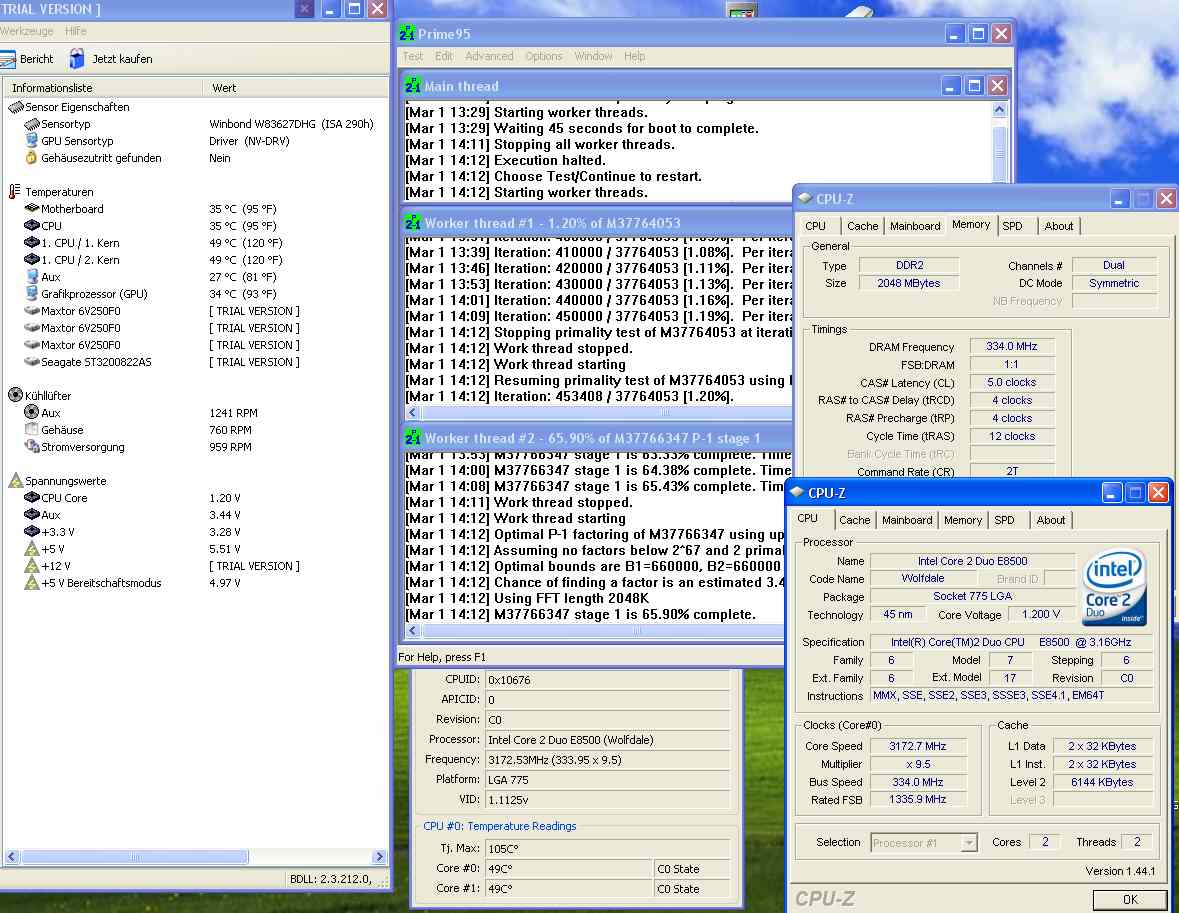Click the Gehäusezutritt gefunden padlock icon
This screenshot has height=913, width=1179.
(32, 158)
